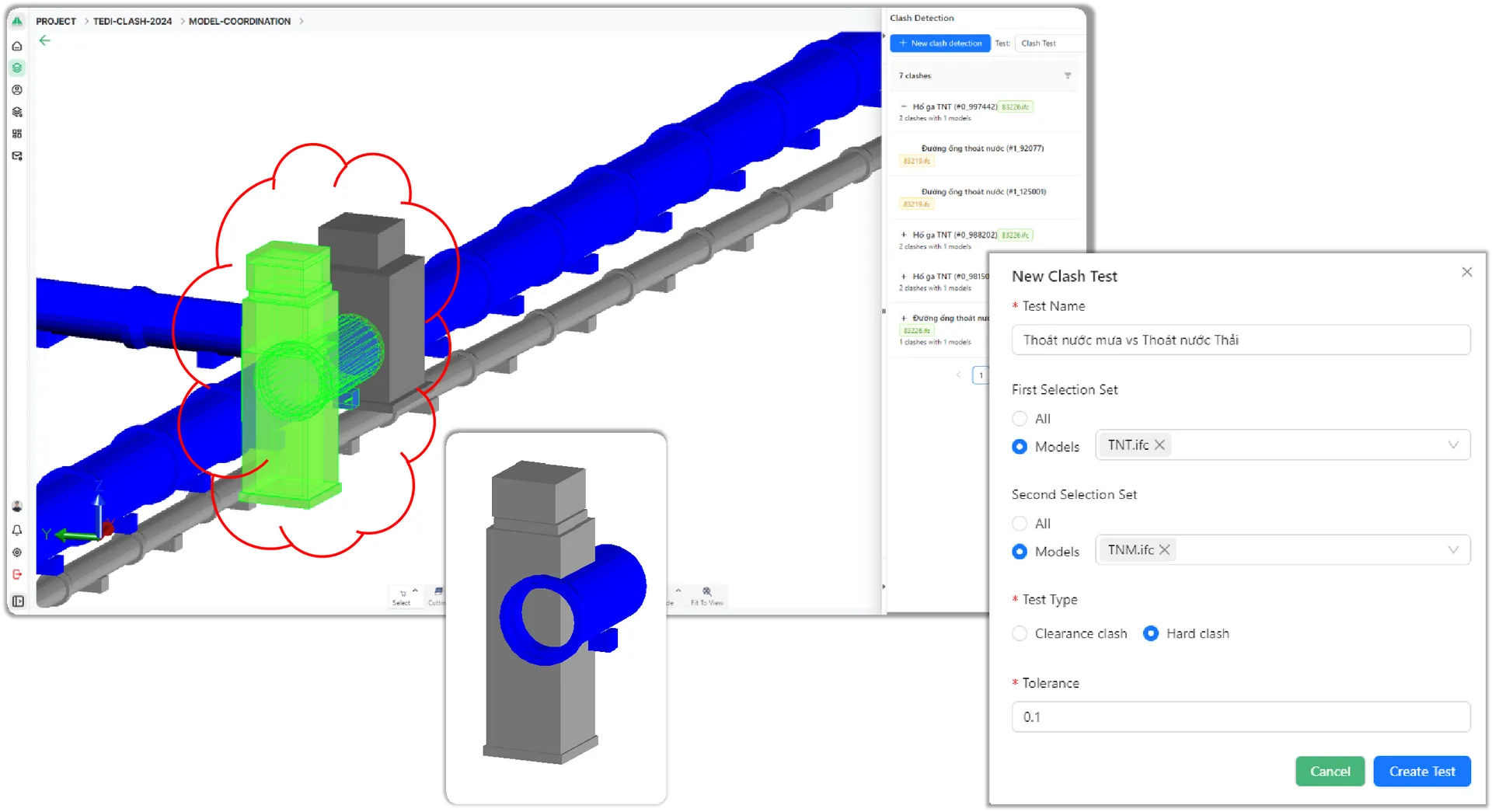Select clash Đường ống thoát nước (#1_125001)
The height and width of the screenshot is (812, 1492).
click(x=983, y=192)
